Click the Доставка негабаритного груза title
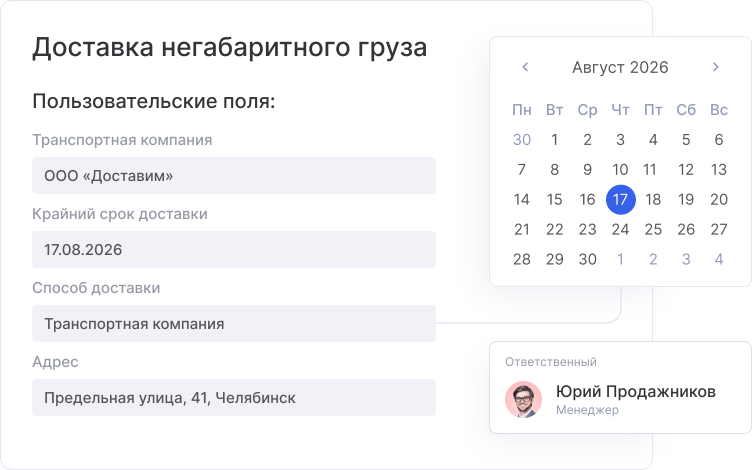 click(x=230, y=48)
